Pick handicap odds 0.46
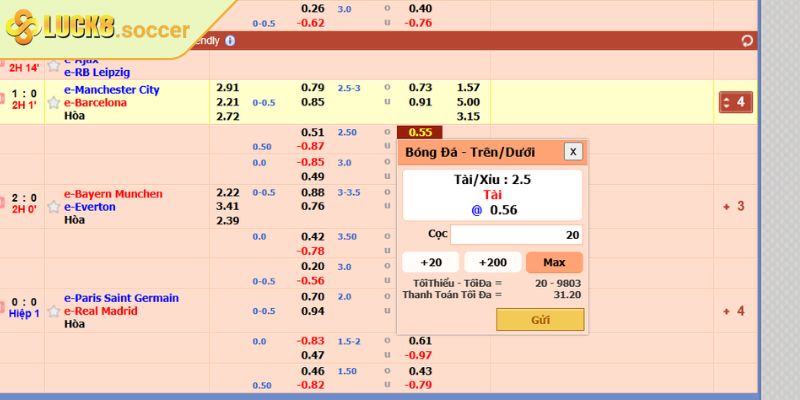Image resolution: width=800 pixels, height=400 pixels. [x=313, y=371]
